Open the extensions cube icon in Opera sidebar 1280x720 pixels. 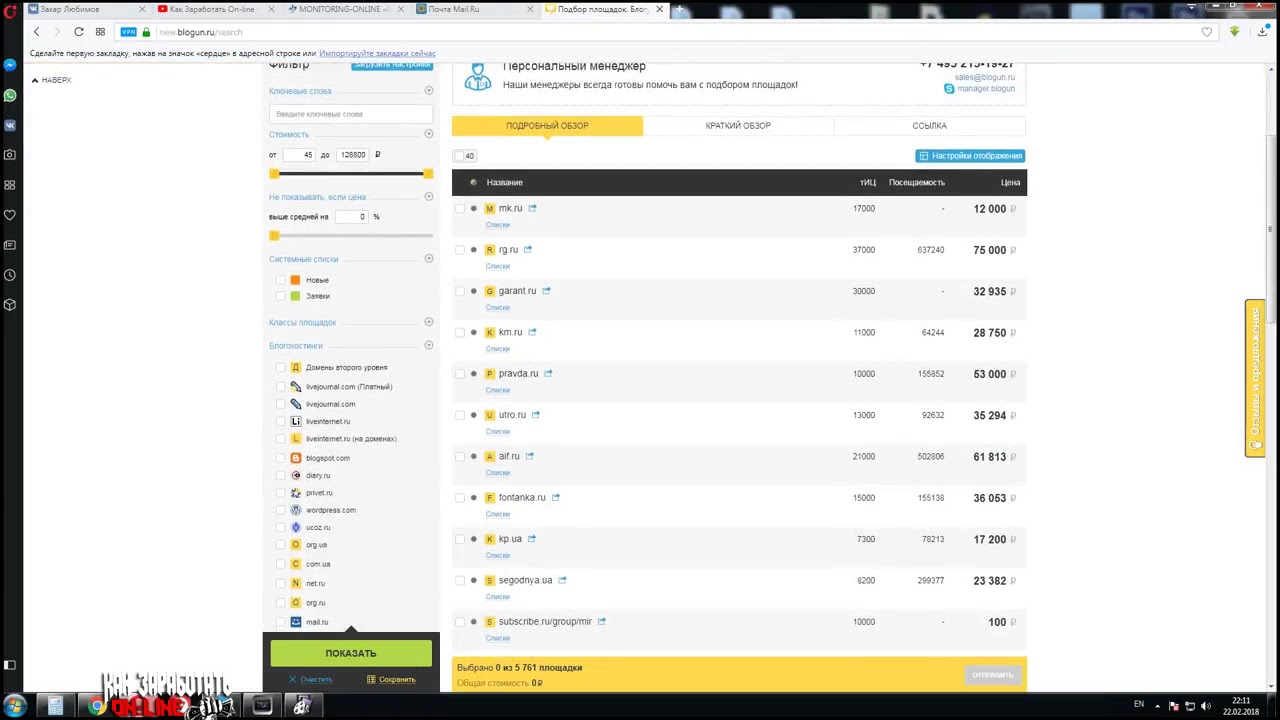tap(10, 305)
